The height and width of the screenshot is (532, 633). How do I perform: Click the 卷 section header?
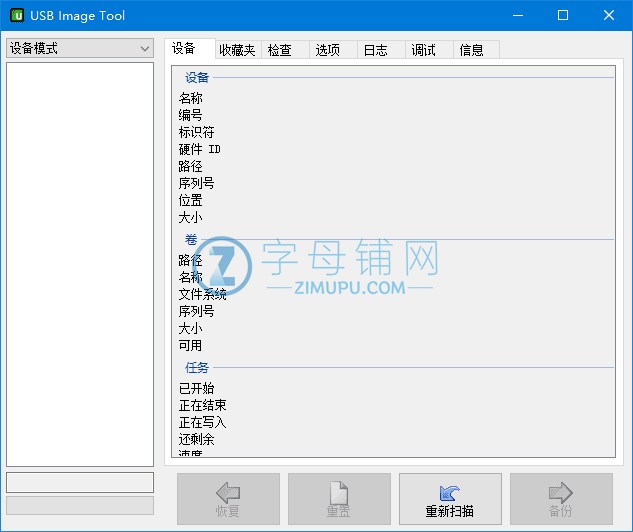pyautogui.click(x=191, y=239)
